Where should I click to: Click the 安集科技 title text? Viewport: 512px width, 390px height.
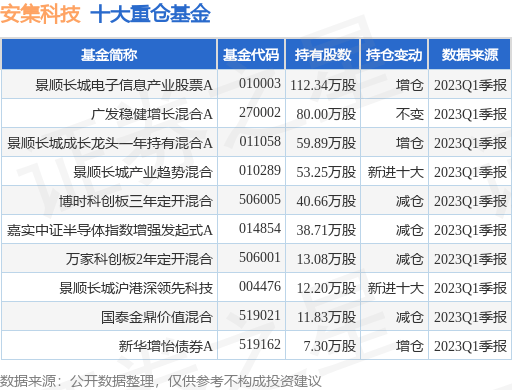40,14
